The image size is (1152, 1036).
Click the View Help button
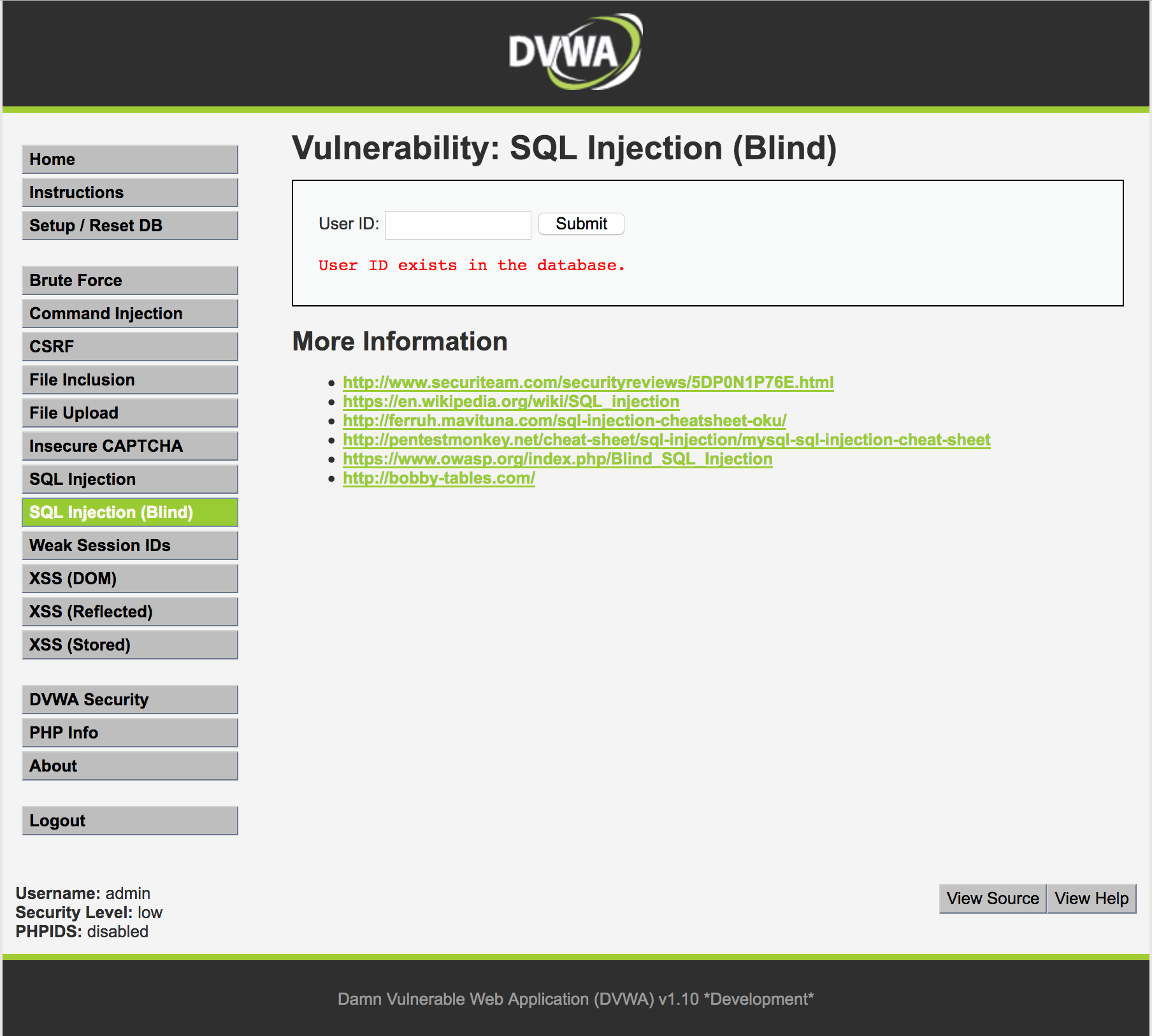(x=1091, y=898)
